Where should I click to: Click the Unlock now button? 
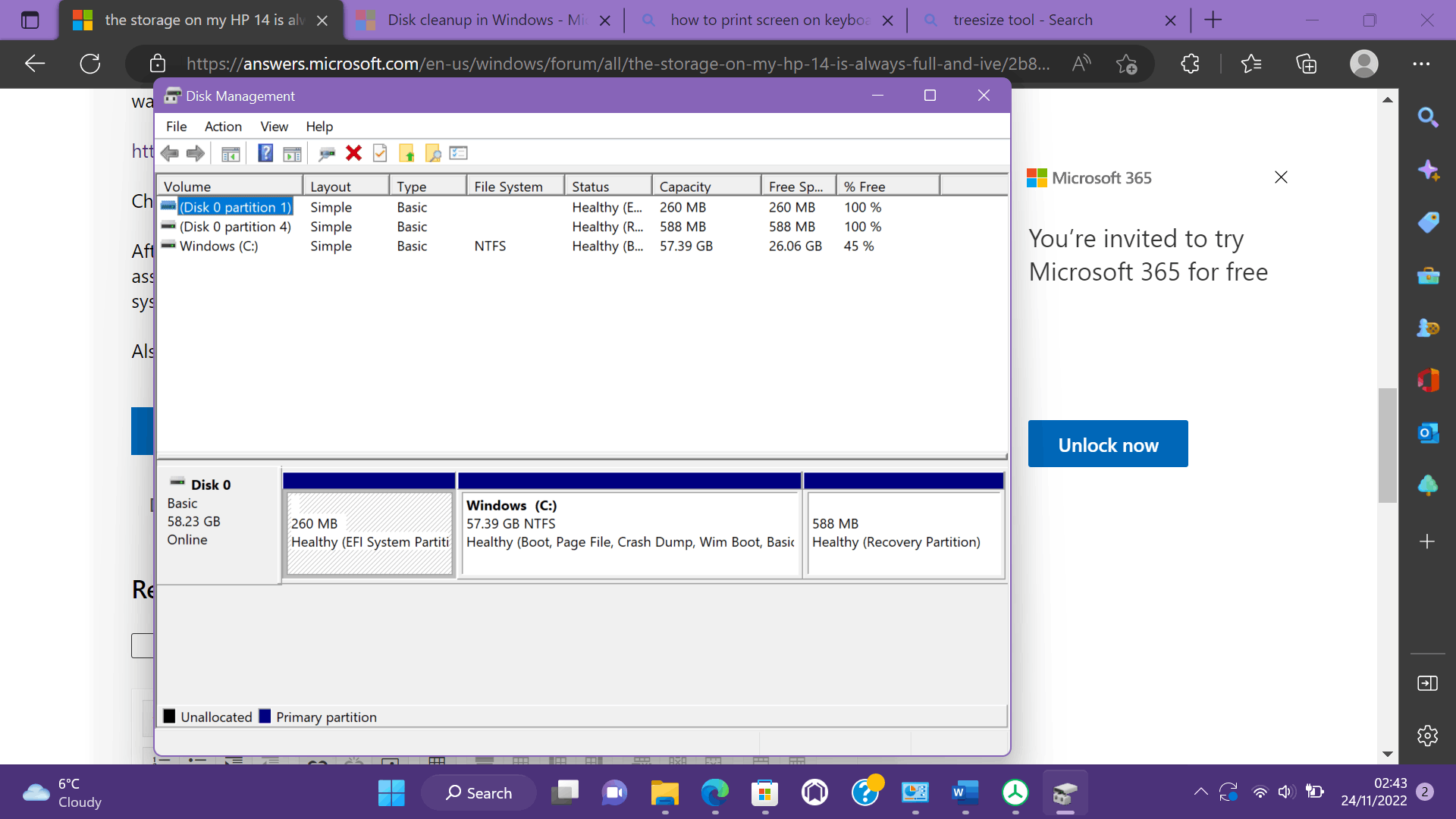coord(1107,444)
